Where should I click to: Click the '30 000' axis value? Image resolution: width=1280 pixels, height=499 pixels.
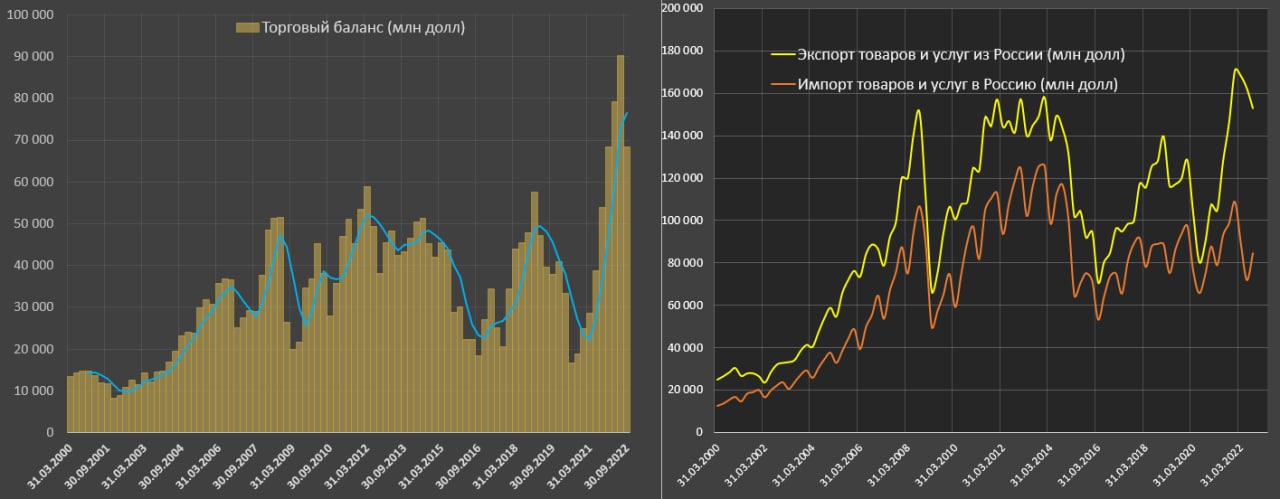tap(34, 307)
